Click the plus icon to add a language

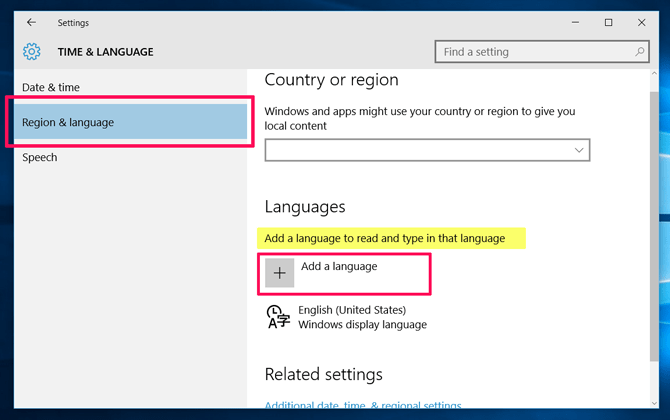(x=279, y=273)
